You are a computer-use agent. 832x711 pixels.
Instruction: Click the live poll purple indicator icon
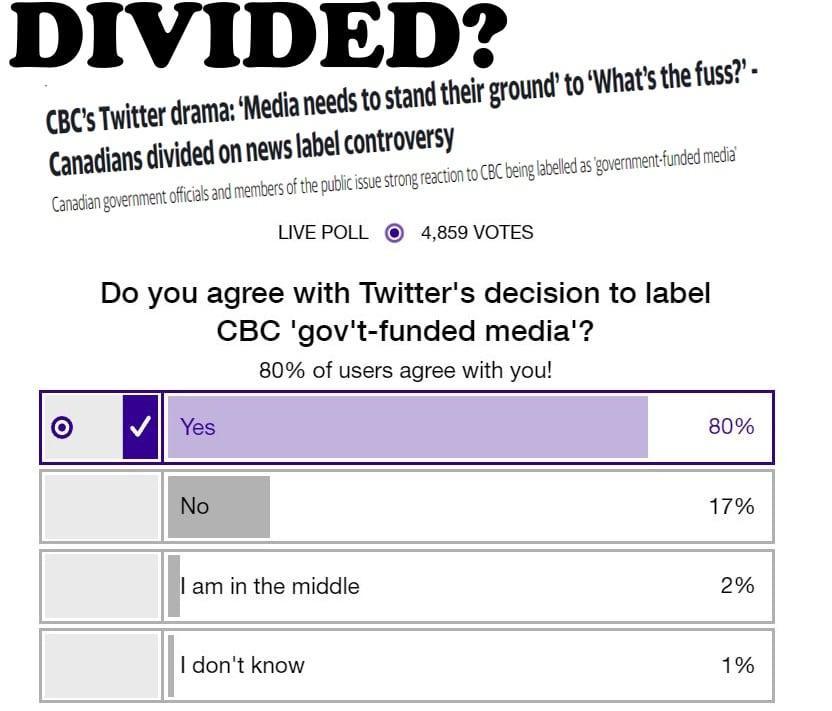(x=394, y=232)
